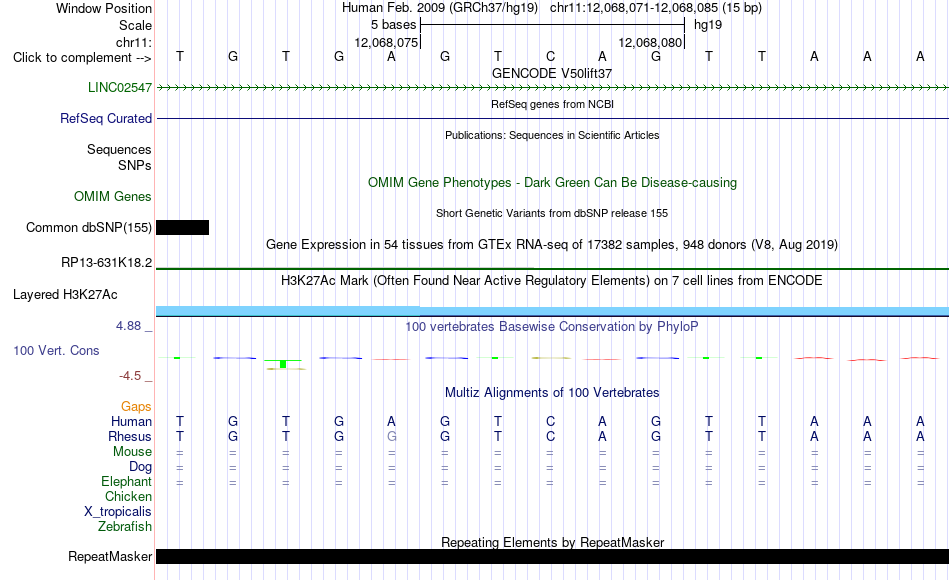Open the OMIM Gene Phenotypes title
950x580 pixels.
point(552,182)
